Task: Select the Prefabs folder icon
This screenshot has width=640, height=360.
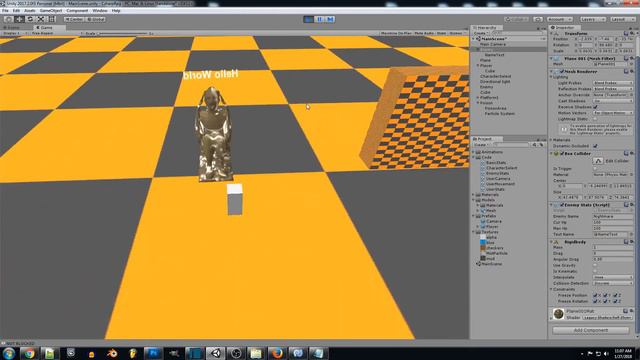Action: coord(478,216)
